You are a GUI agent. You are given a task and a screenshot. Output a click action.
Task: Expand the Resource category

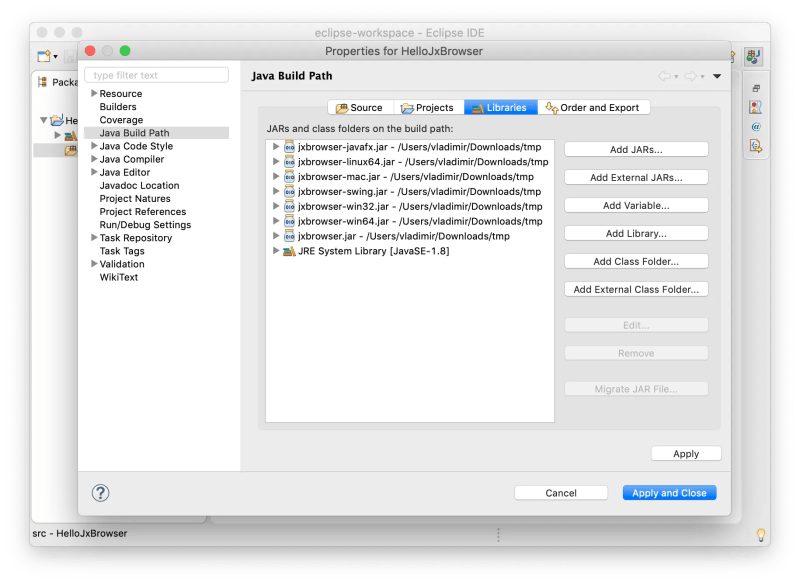pos(94,93)
